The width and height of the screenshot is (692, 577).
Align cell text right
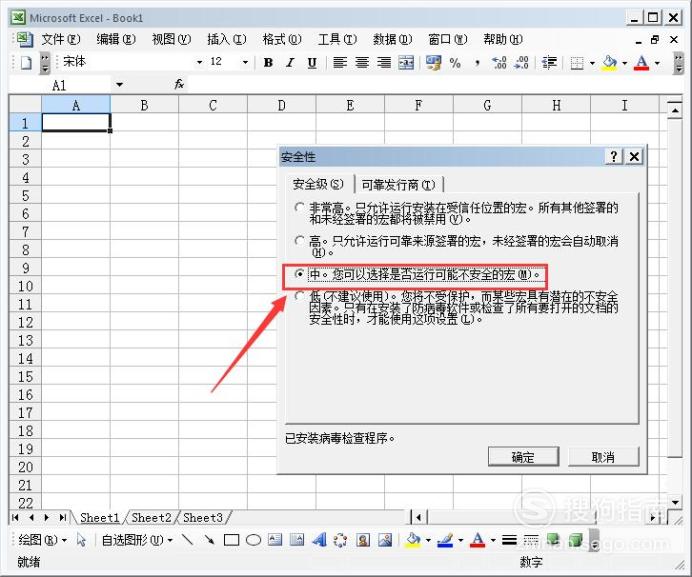pos(384,63)
